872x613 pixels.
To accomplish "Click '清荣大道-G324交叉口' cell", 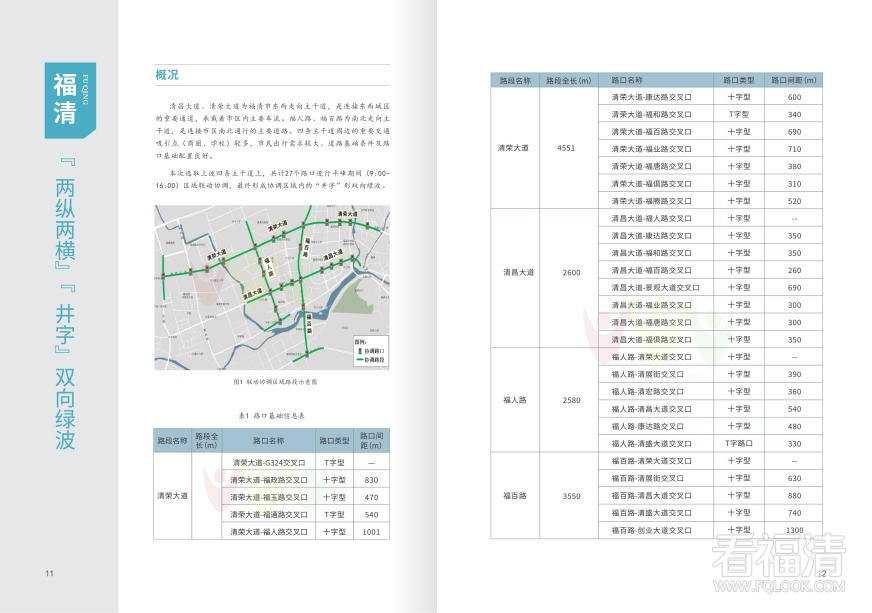I will pos(269,463).
